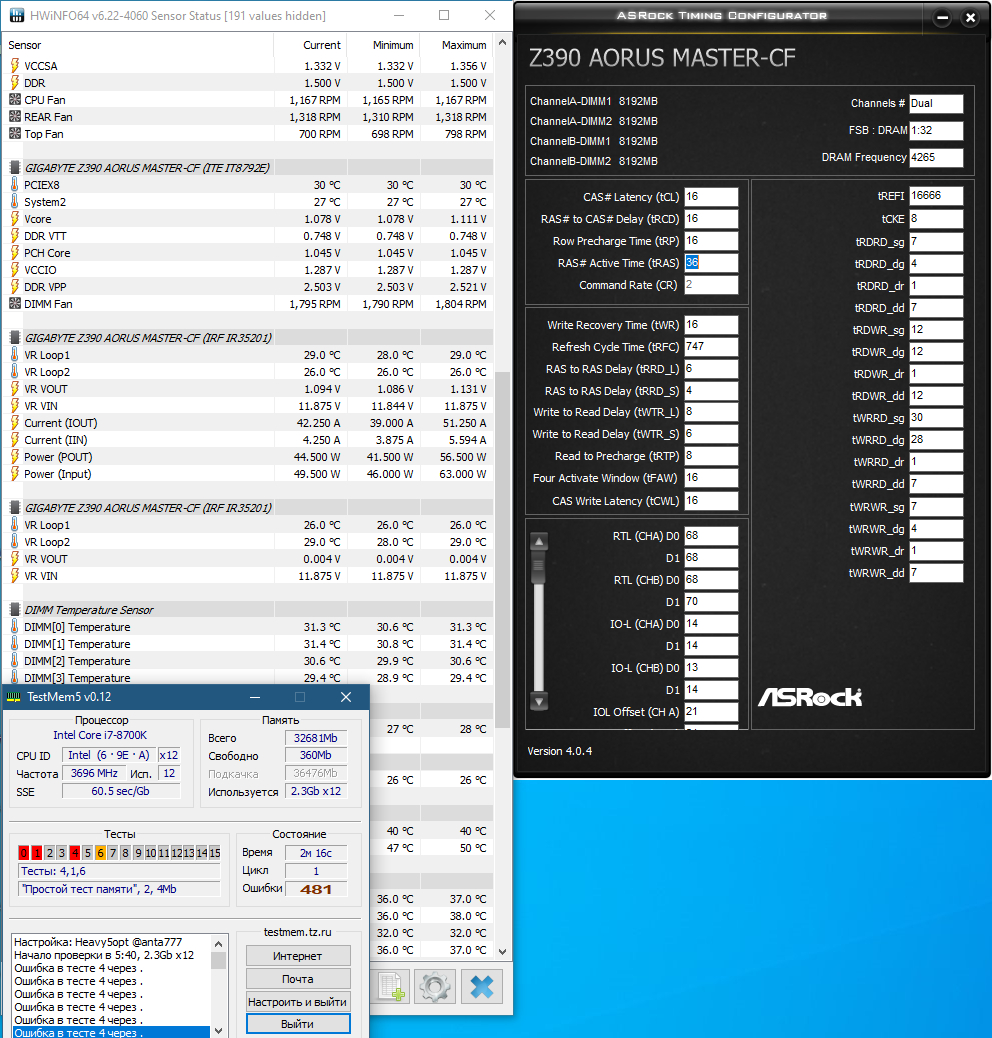Click the lightning icon beside Current (IOUT)

(x=15, y=422)
